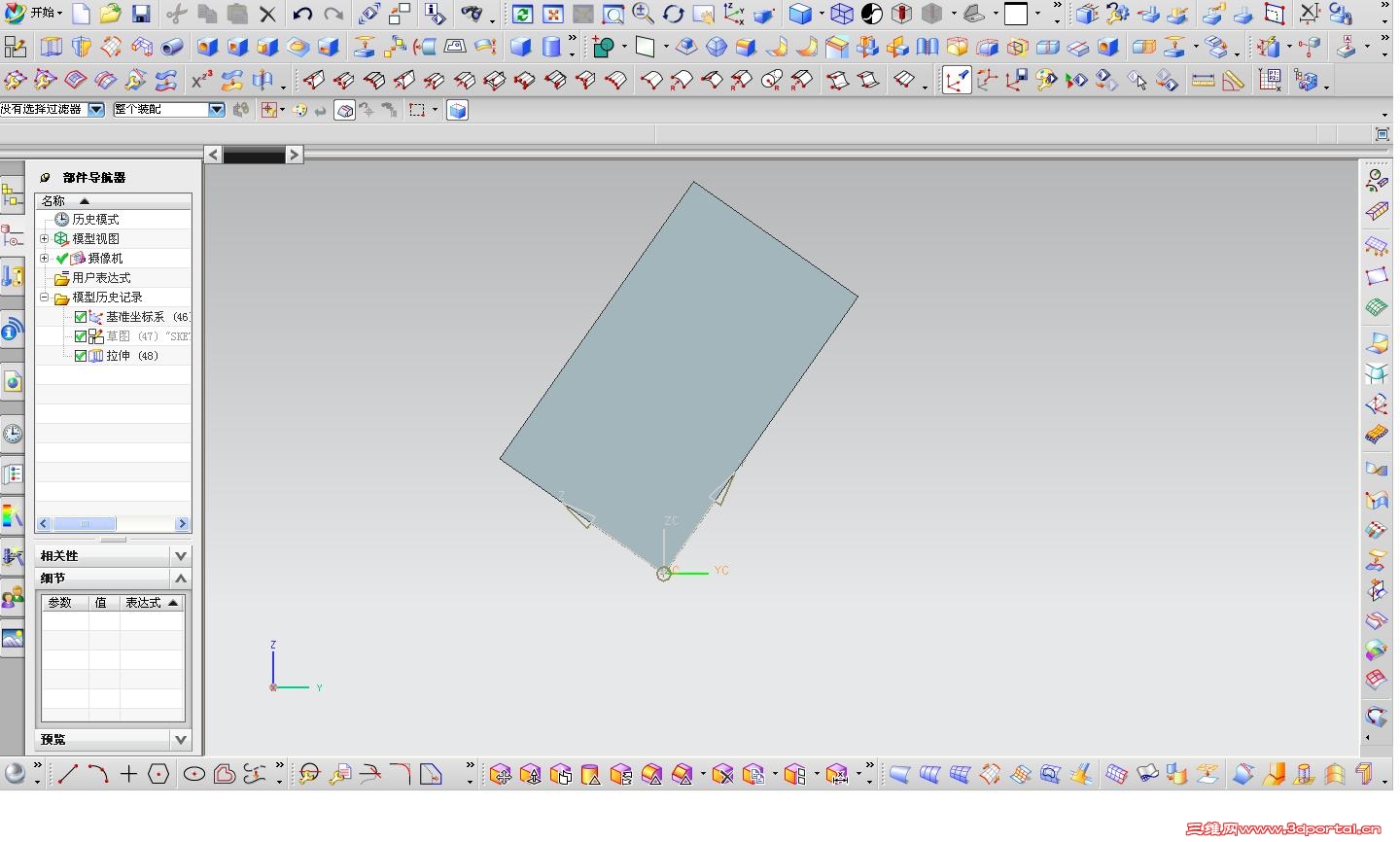
Task: Sort by the 名称 column header
Action: pyautogui.click(x=113, y=200)
